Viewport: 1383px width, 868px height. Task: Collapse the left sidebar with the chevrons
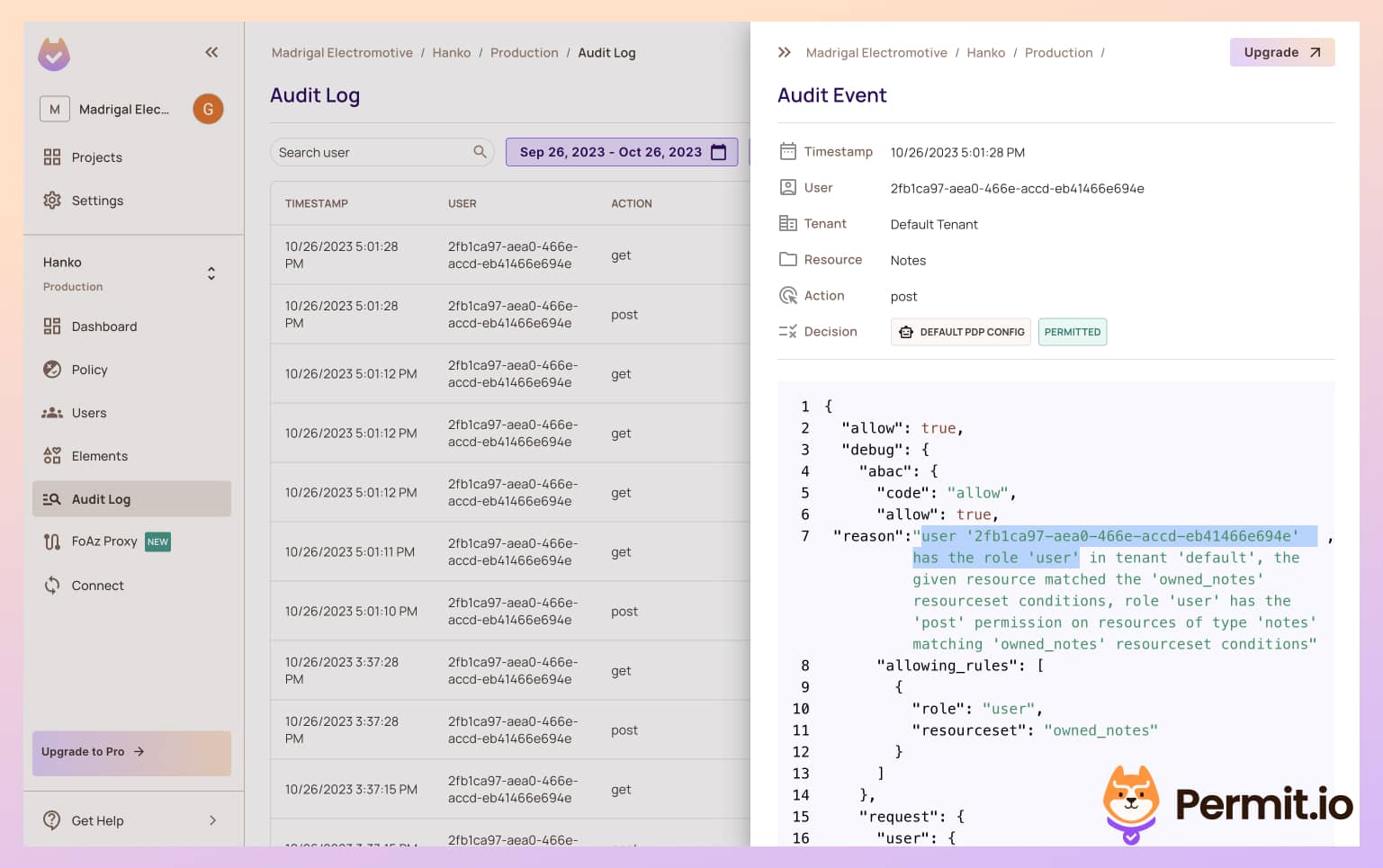(211, 52)
